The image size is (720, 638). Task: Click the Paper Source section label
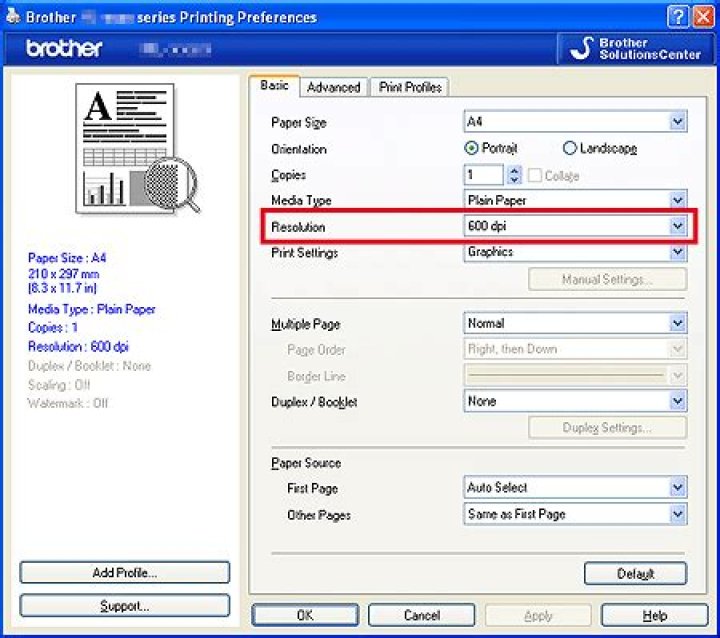(x=306, y=463)
